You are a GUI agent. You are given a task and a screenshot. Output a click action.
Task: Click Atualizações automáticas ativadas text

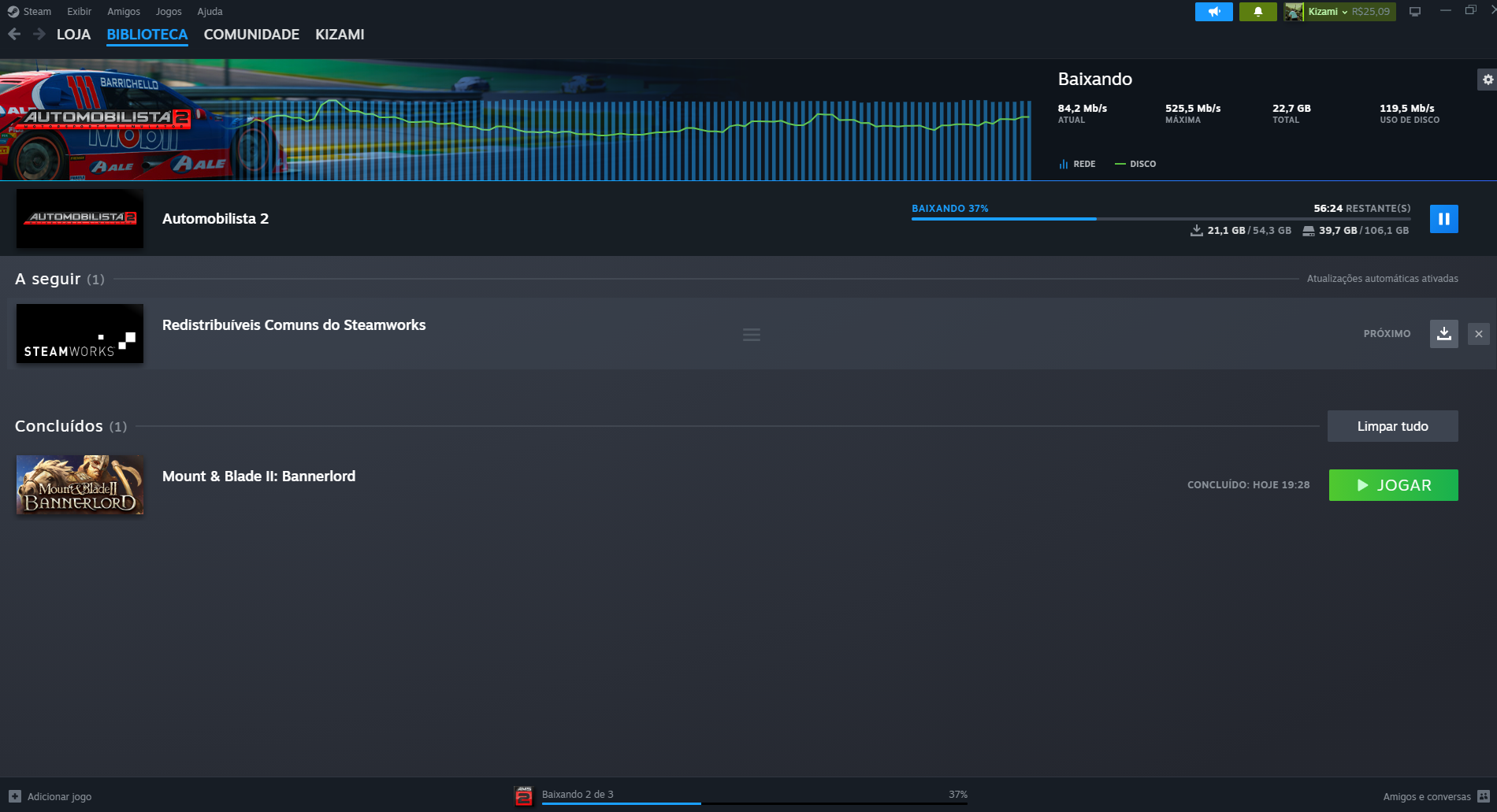click(x=1382, y=279)
